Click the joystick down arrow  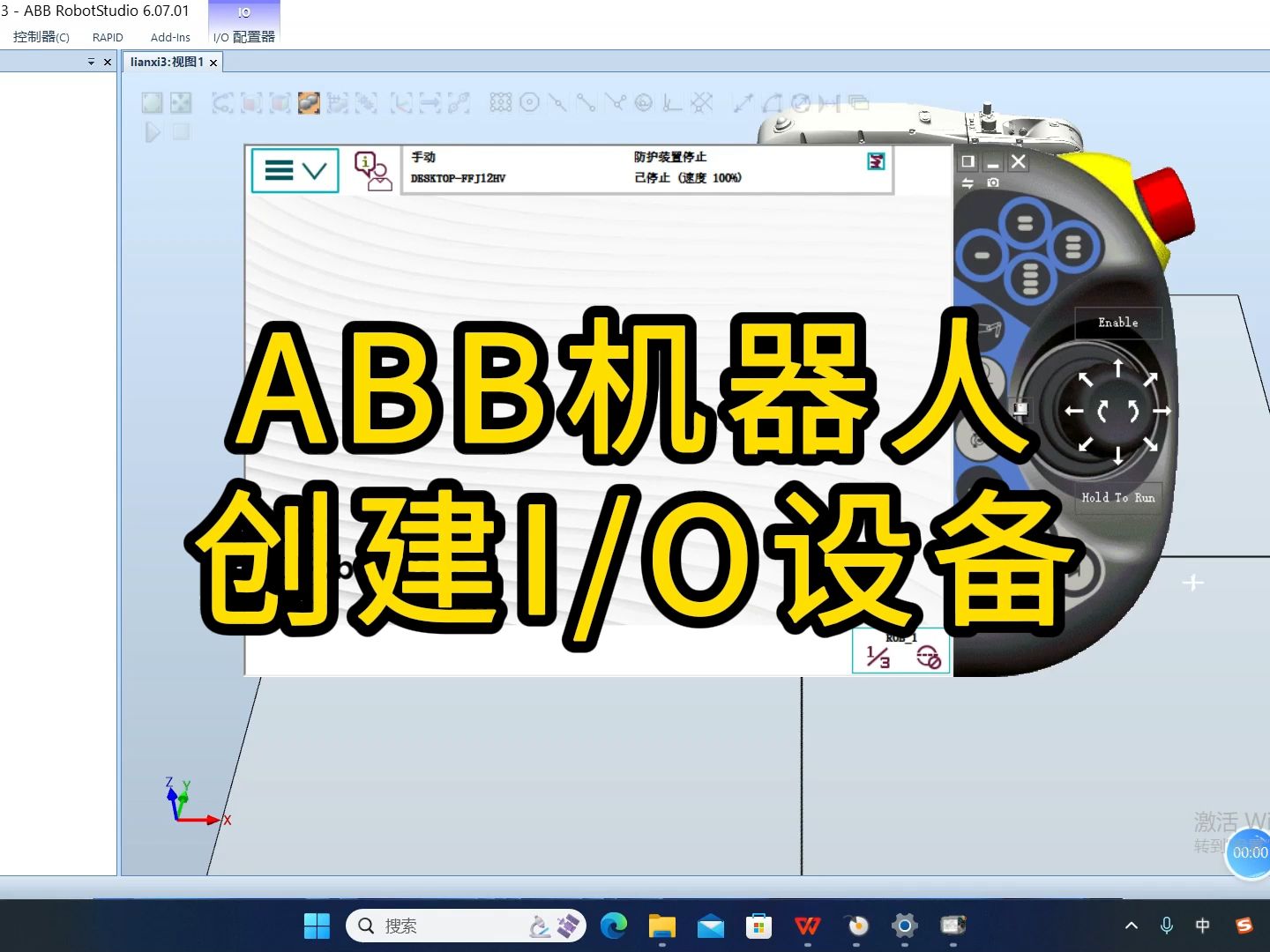1118,455
